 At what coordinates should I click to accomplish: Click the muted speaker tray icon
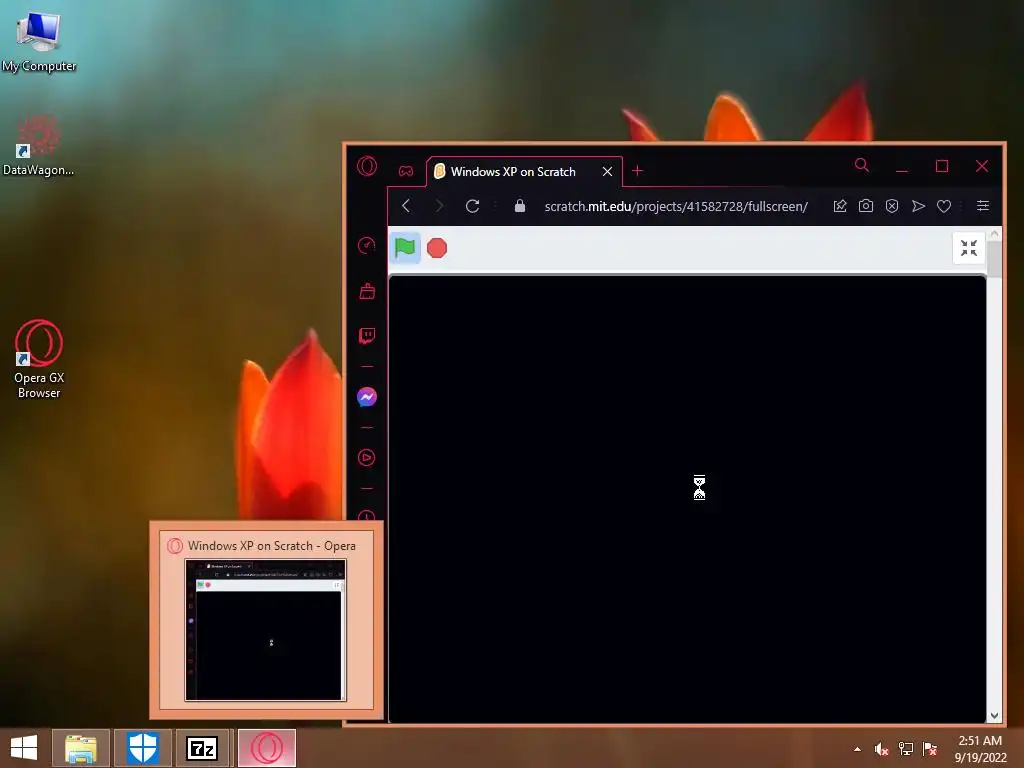[x=882, y=749]
